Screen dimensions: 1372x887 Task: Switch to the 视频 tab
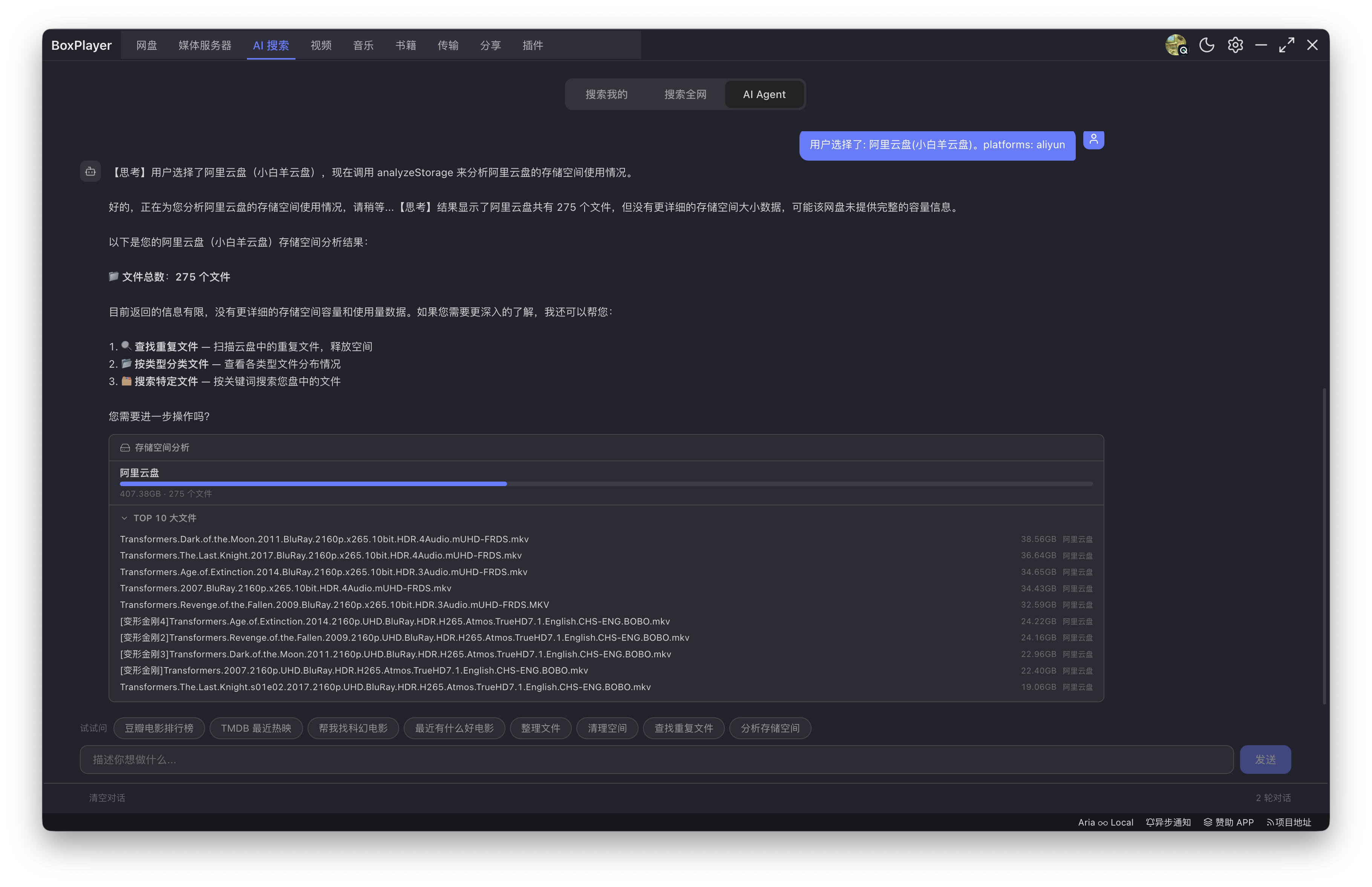coord(321,45)
